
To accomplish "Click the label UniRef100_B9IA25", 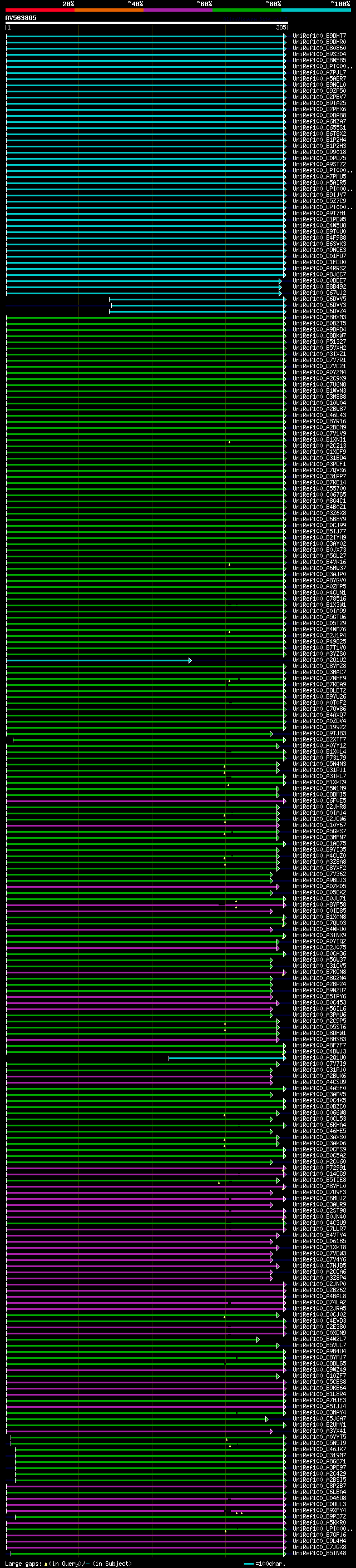I will coord(319,103).
